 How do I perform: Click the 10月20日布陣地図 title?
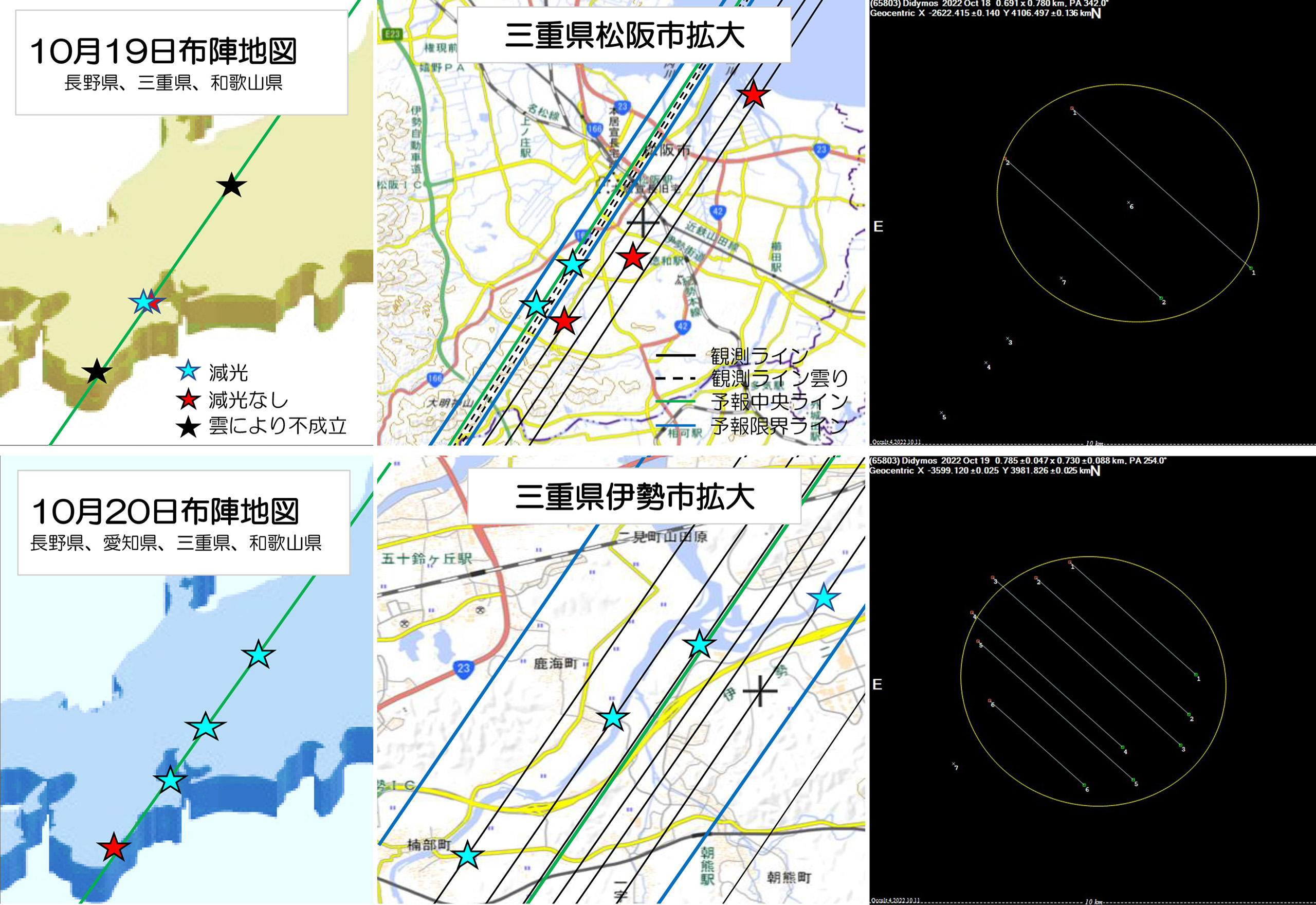pos(165,512)
